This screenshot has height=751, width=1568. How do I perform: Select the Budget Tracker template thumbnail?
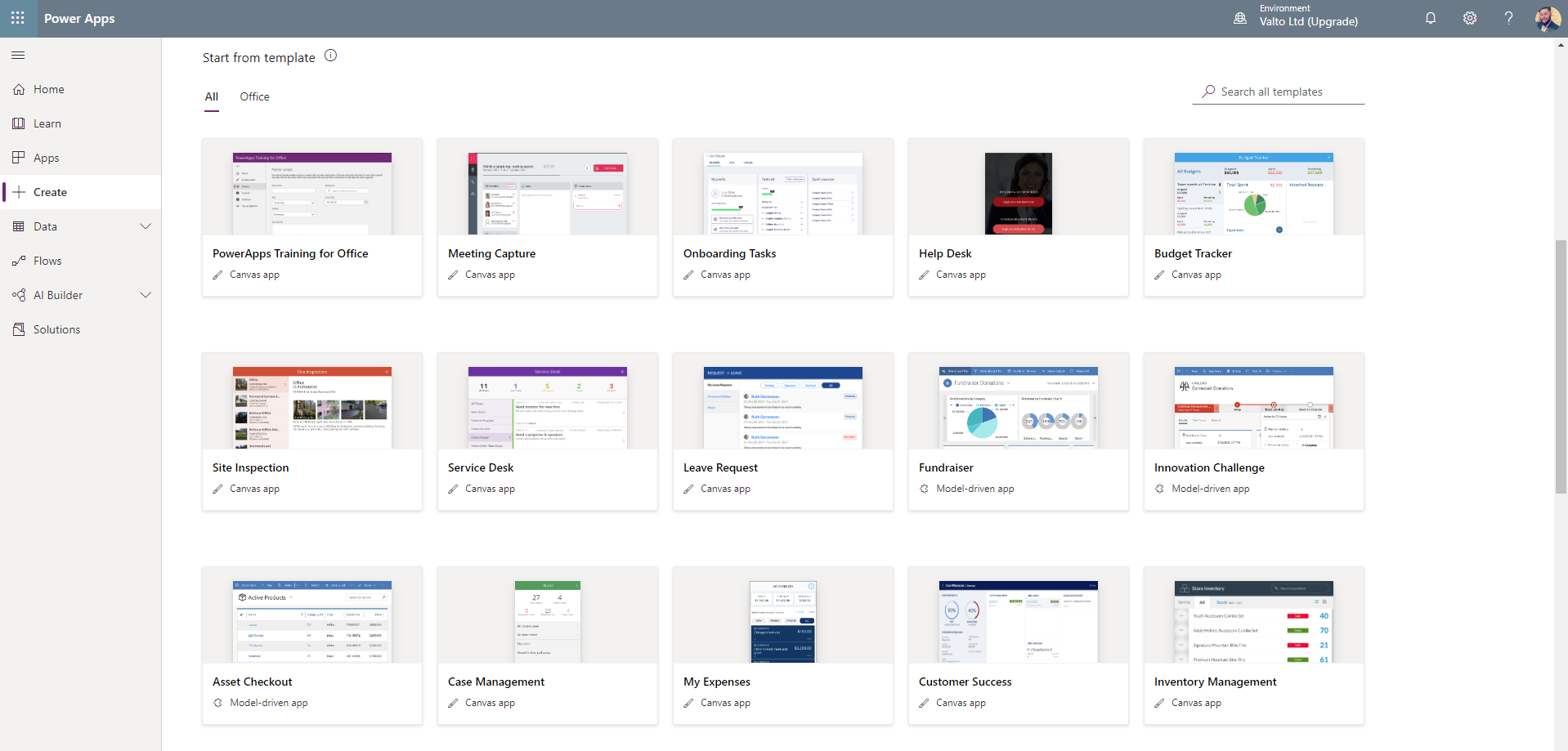pyautogui.click(x=1254, y=194)
